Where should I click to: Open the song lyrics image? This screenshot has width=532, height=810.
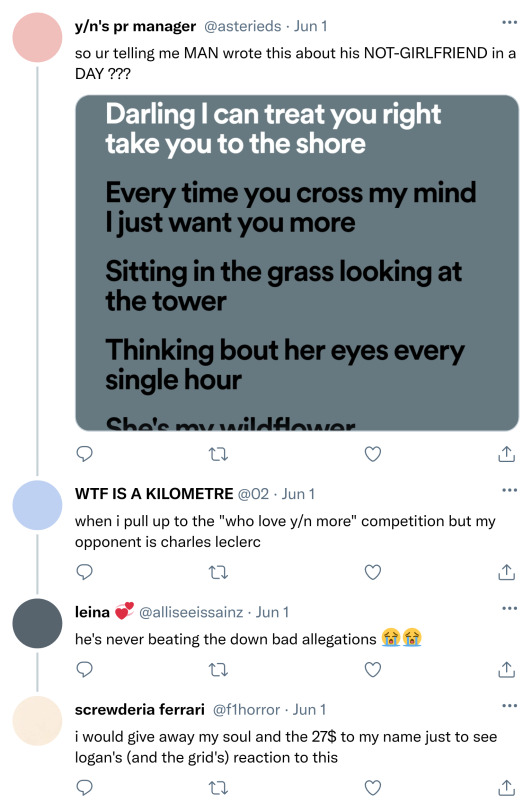tap(297, 262)
